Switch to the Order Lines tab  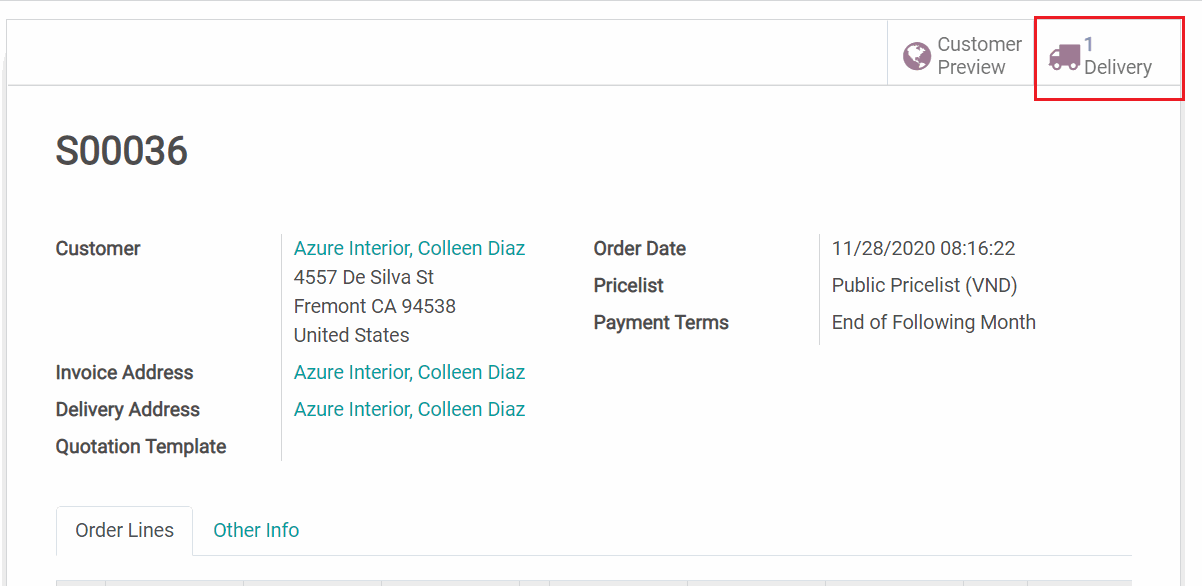click(x=125, y=530)
